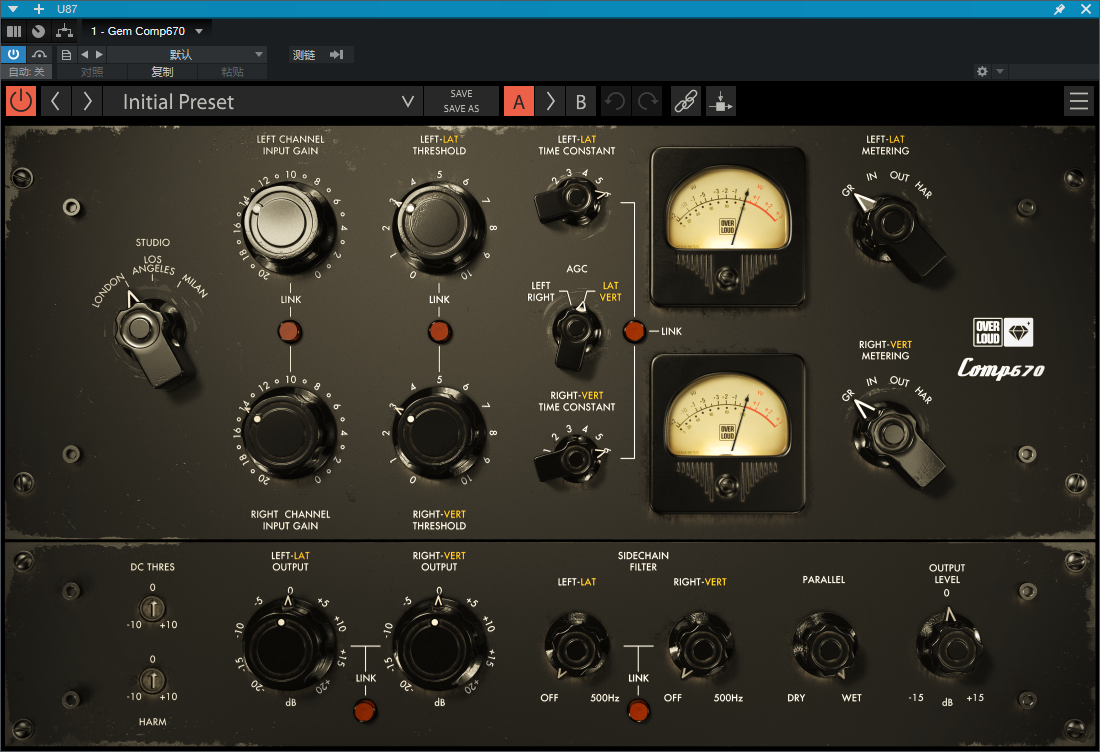Image resolution: width=1100 pixels, height=752 pixels.
Task: Click SAVE AS preset button
Action: point(461,109)
